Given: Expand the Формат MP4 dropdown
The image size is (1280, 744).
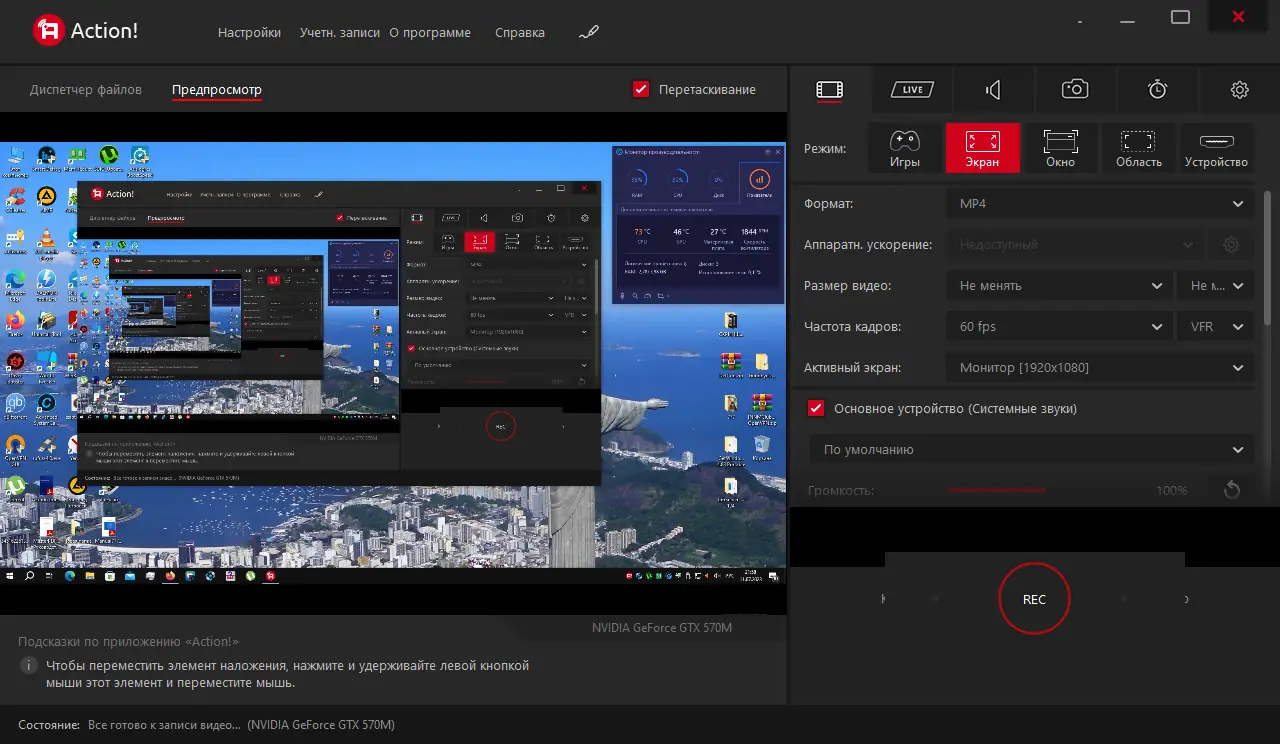Looking at the screenshot, I should coord(1099,204).
